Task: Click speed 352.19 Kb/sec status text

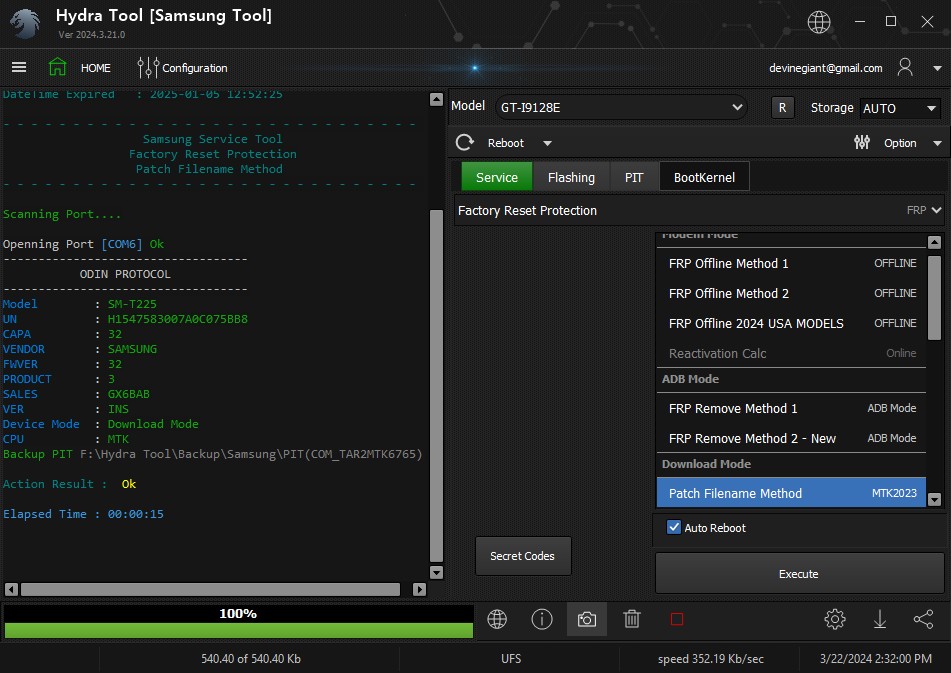Action: [x=710, y=658]
